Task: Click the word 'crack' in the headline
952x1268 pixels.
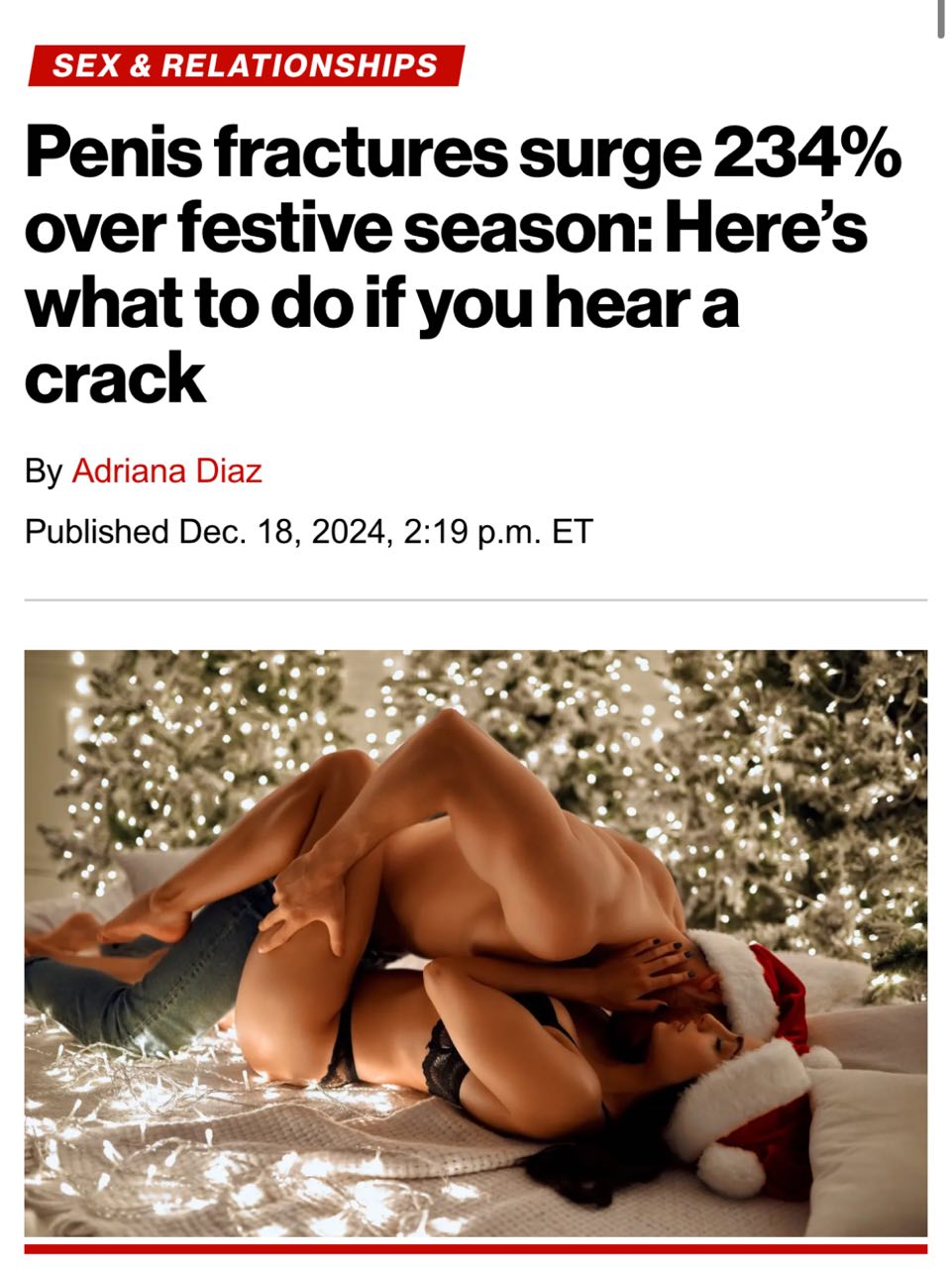Action: pyautogui.click(x=114, y=377)
